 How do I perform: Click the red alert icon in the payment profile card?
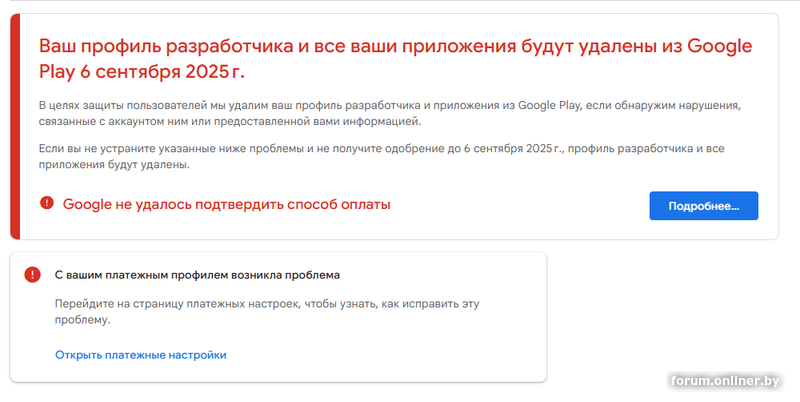[x=33, y=274]
